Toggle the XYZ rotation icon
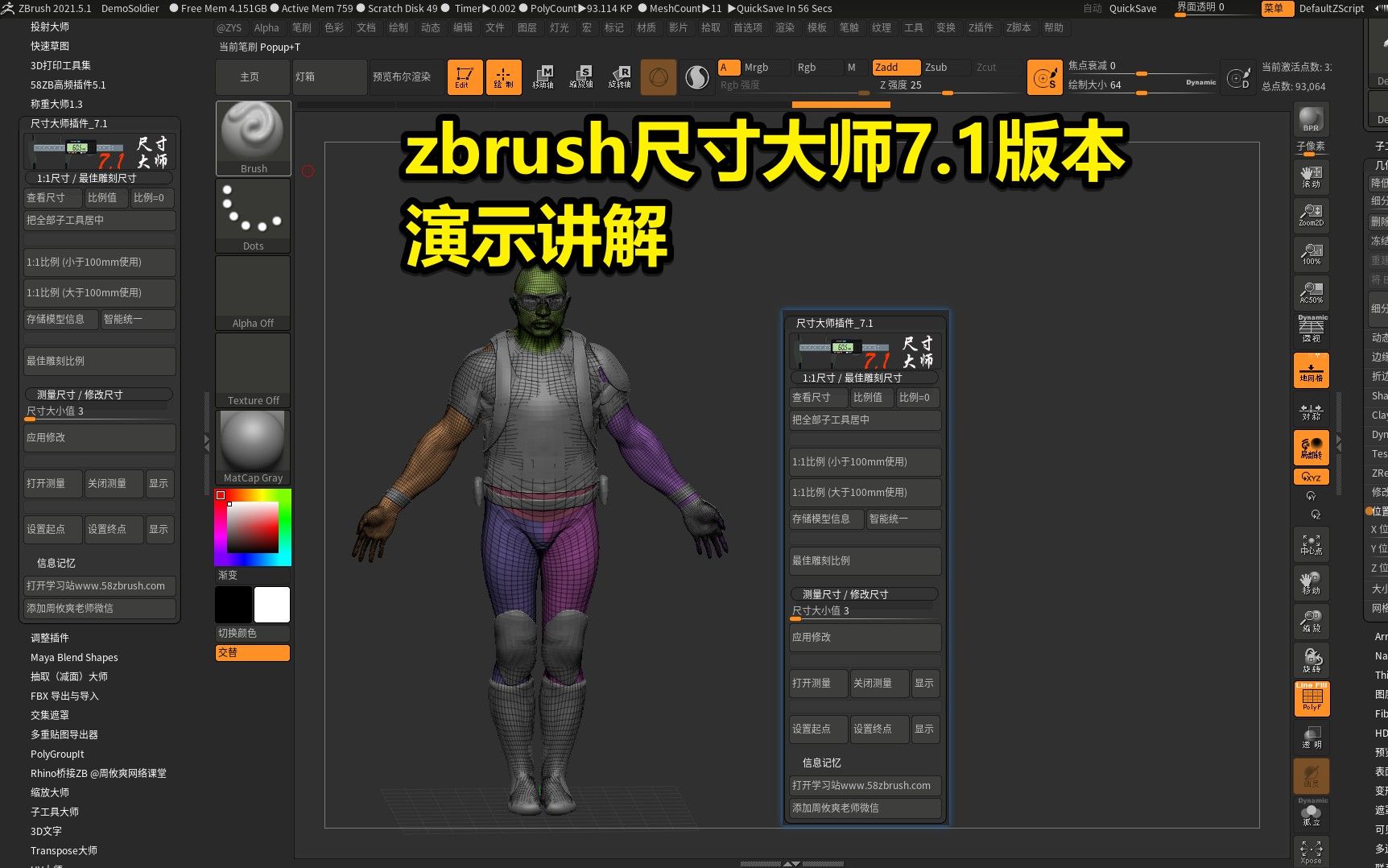The image size is (1388, 868). tap(1312, 477)
